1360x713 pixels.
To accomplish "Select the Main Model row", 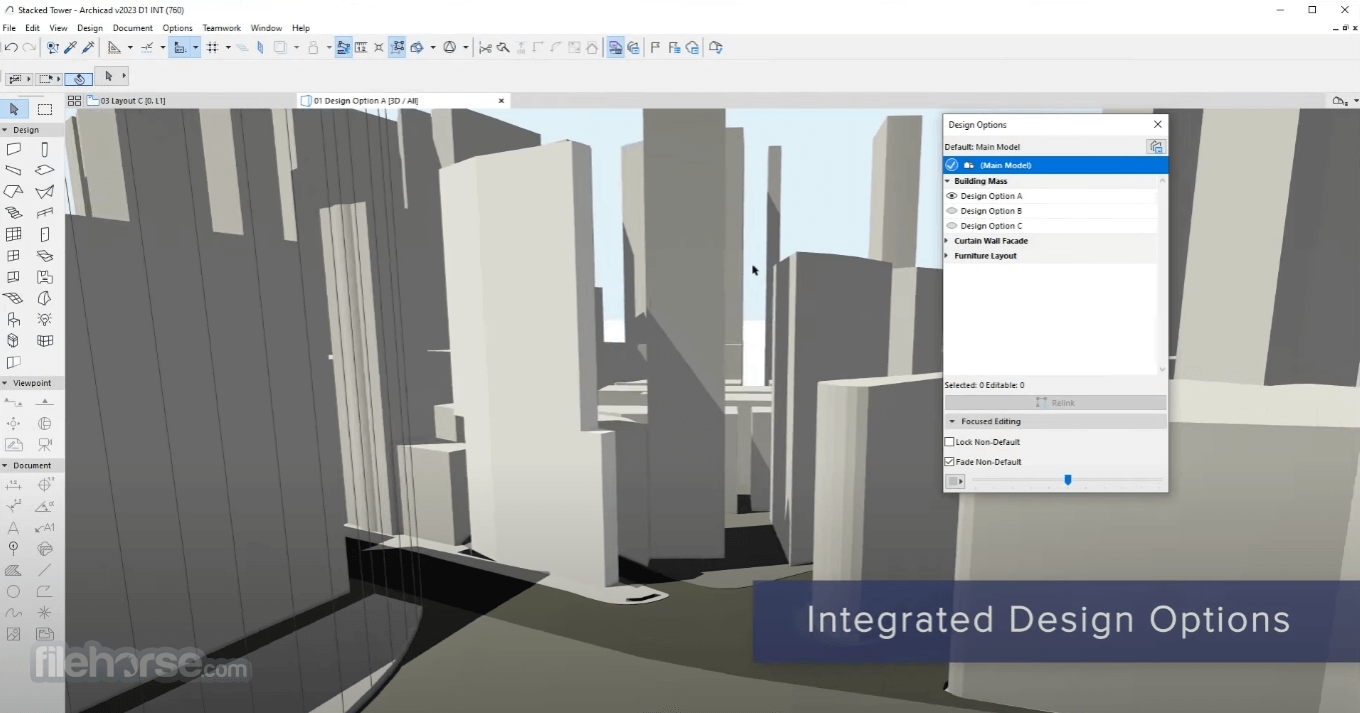I will 1055,165.
